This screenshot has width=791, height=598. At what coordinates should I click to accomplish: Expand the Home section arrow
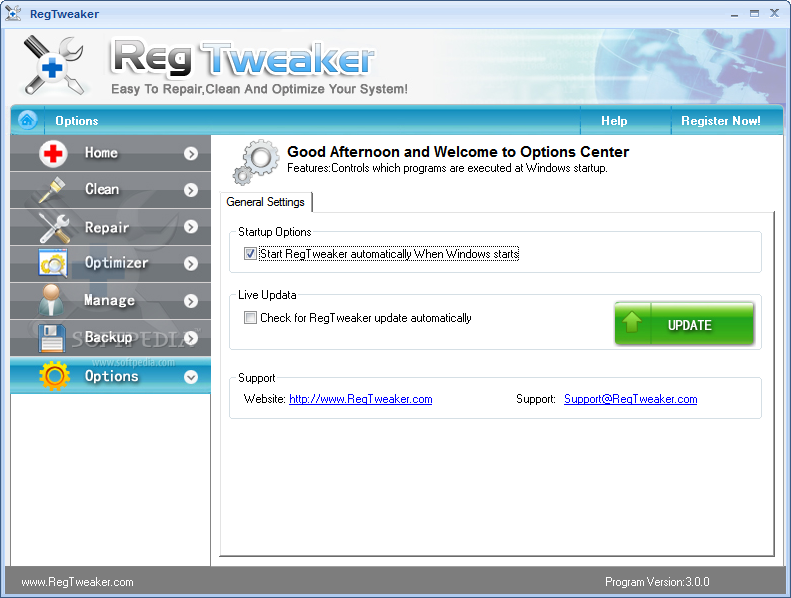coord(191,153)
